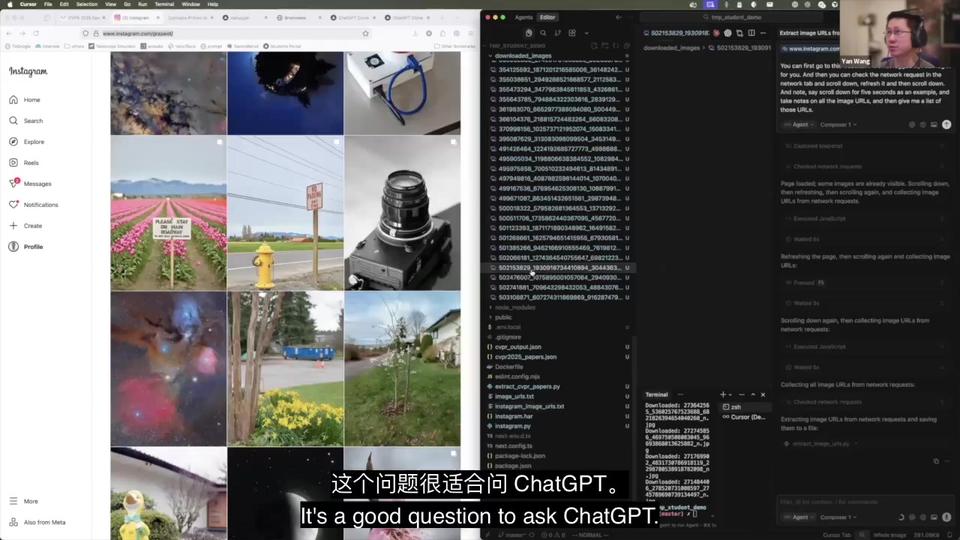This screenshot has height=540, width=960.
Task: Add a new terminal with plus icon
Action: tap(723, 395)
